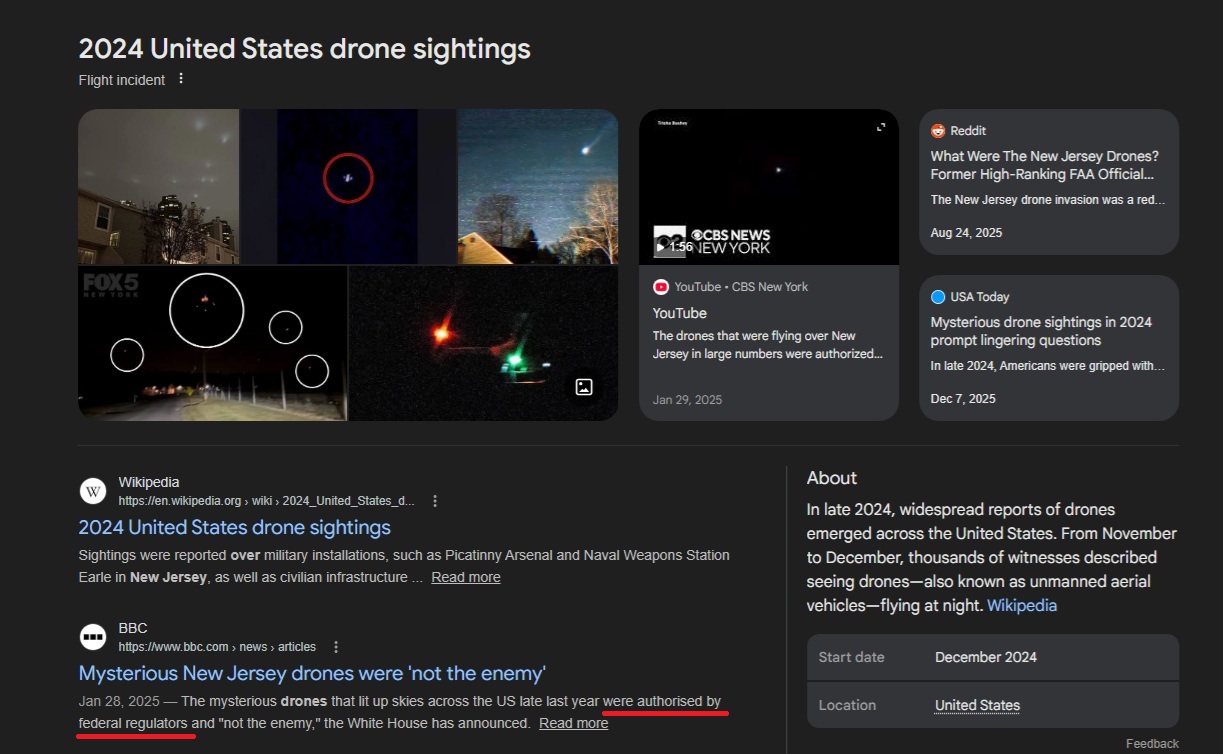
Task: Click the Aug 24, 2025 date on Reddit card
Action: pyautogui.click(x=966, y=233)
